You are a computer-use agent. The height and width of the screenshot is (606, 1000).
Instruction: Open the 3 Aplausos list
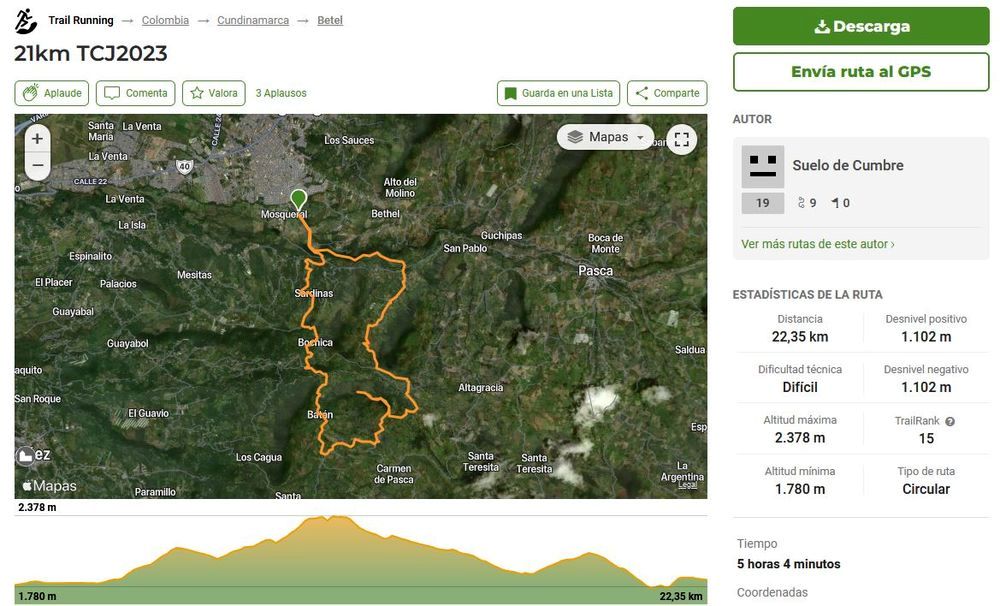pos(281,93)
